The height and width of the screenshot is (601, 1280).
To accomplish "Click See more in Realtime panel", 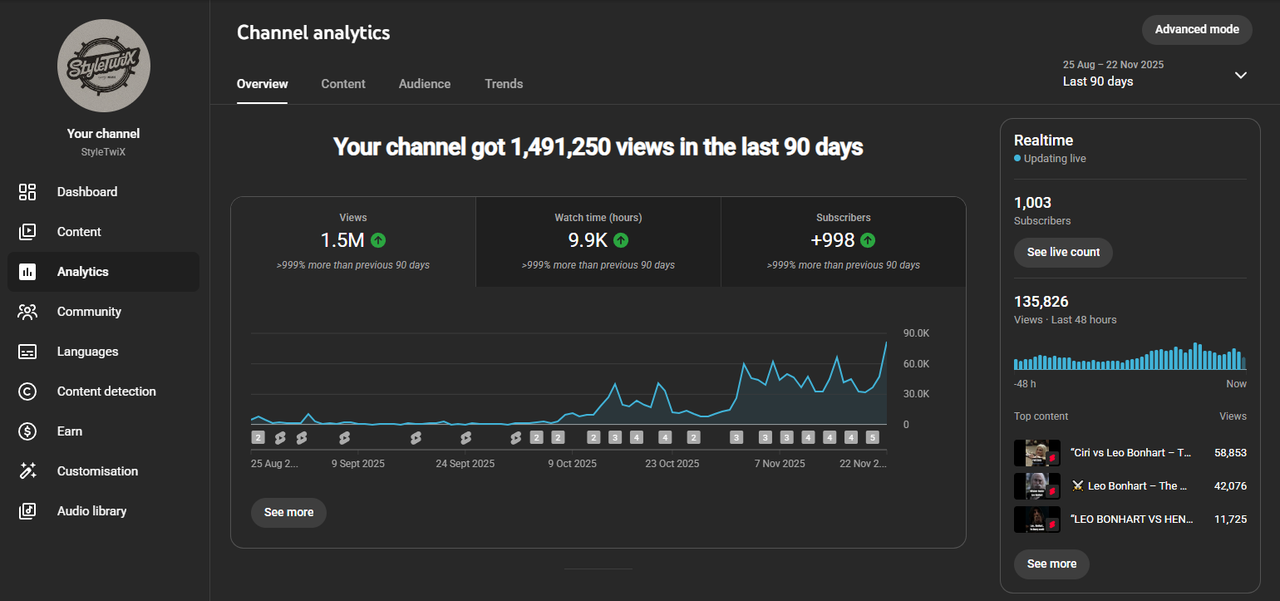I will [x=1052, y=564].
